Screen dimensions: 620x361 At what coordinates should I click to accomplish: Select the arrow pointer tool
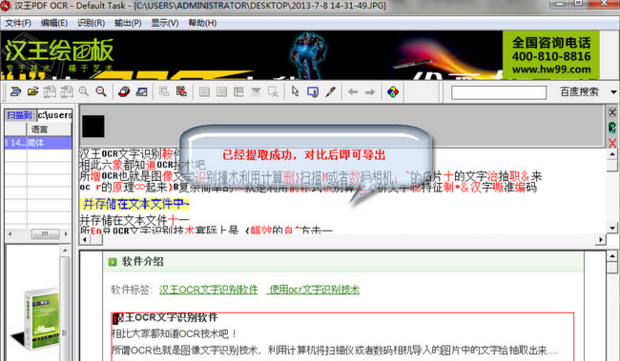point(295,92)
